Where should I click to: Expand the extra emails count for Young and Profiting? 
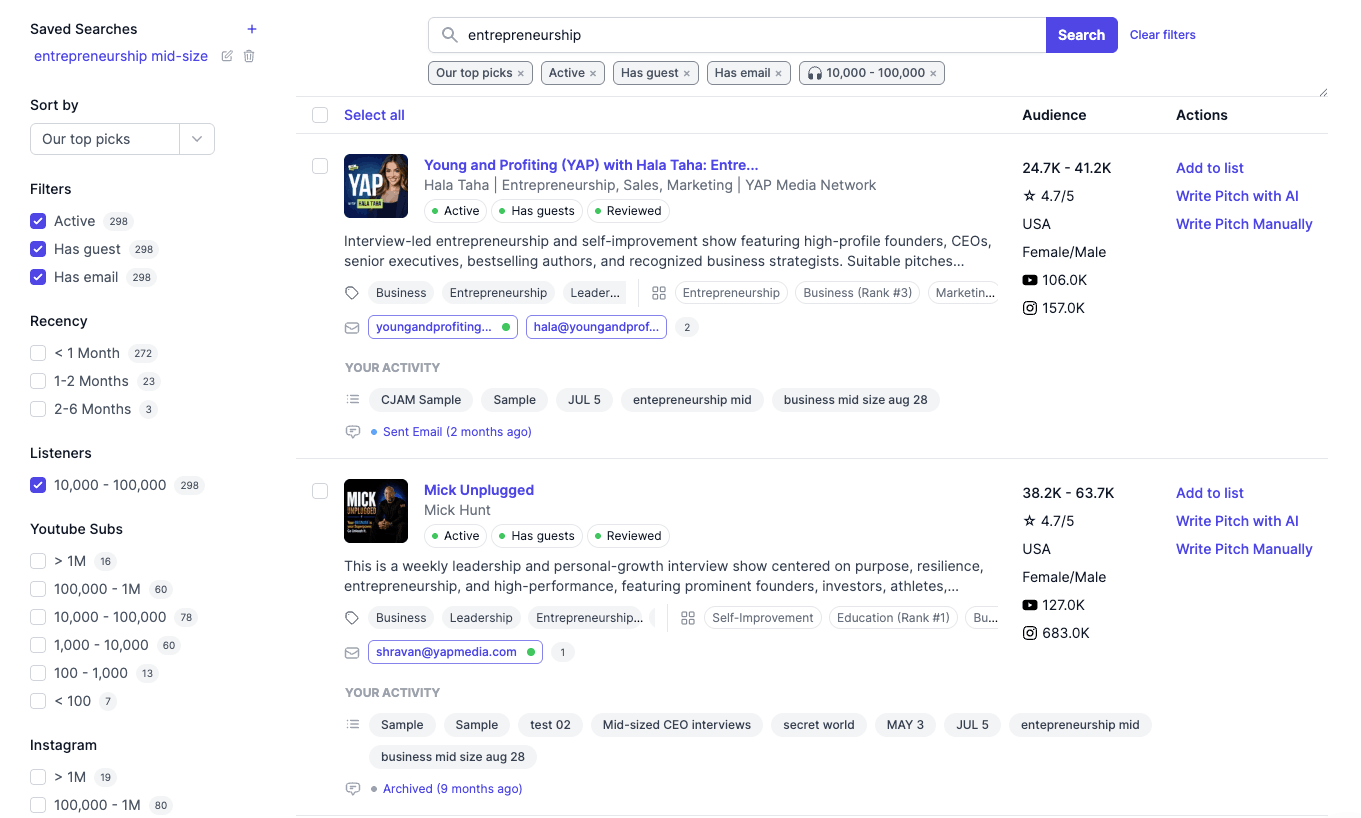686,327
